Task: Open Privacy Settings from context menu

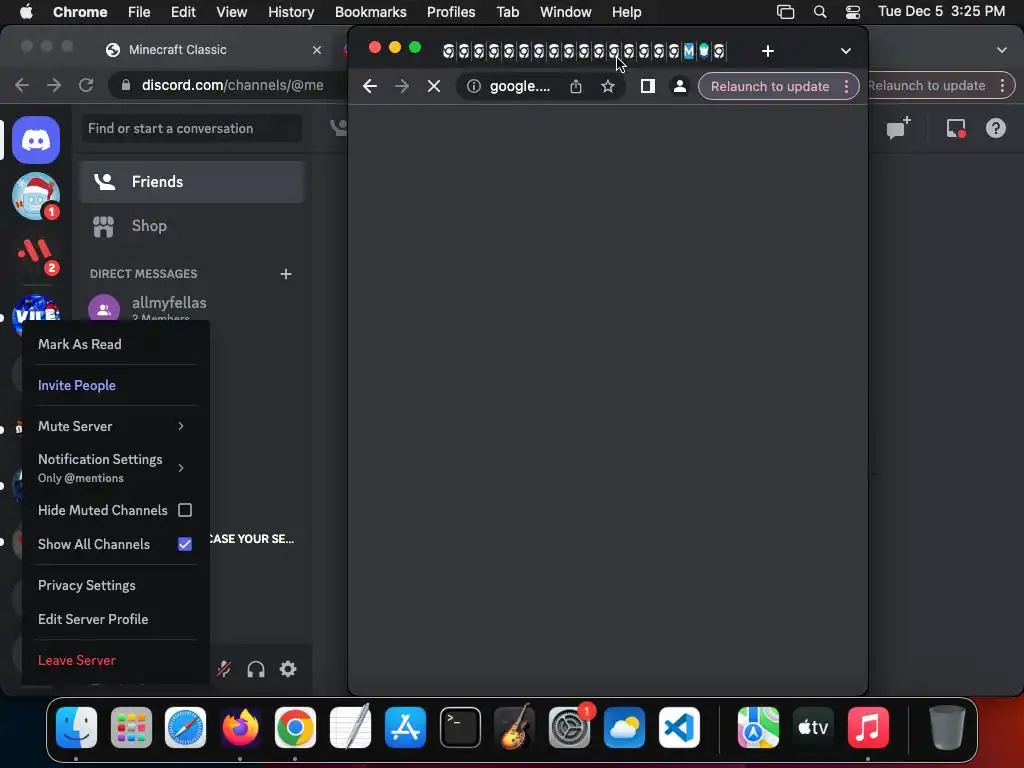Action: click(x=86, y=585)
